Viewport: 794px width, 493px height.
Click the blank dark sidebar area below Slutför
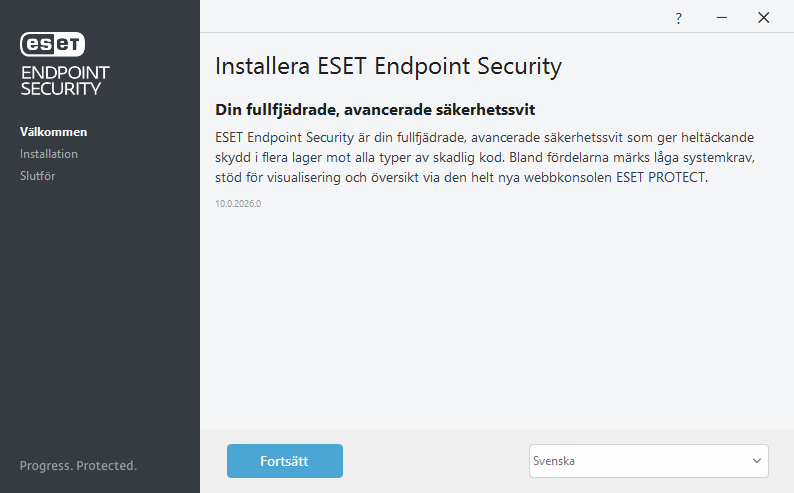(x=100, y=320)
